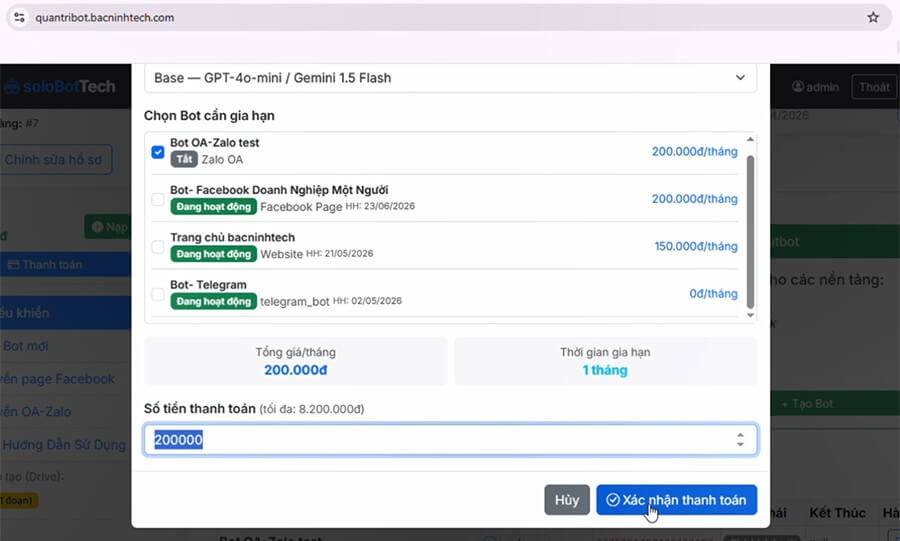This screenshot has width=900, height=541.
Task: Click the Tắt status badge on Zalo test bot
Action: [184, 159]
